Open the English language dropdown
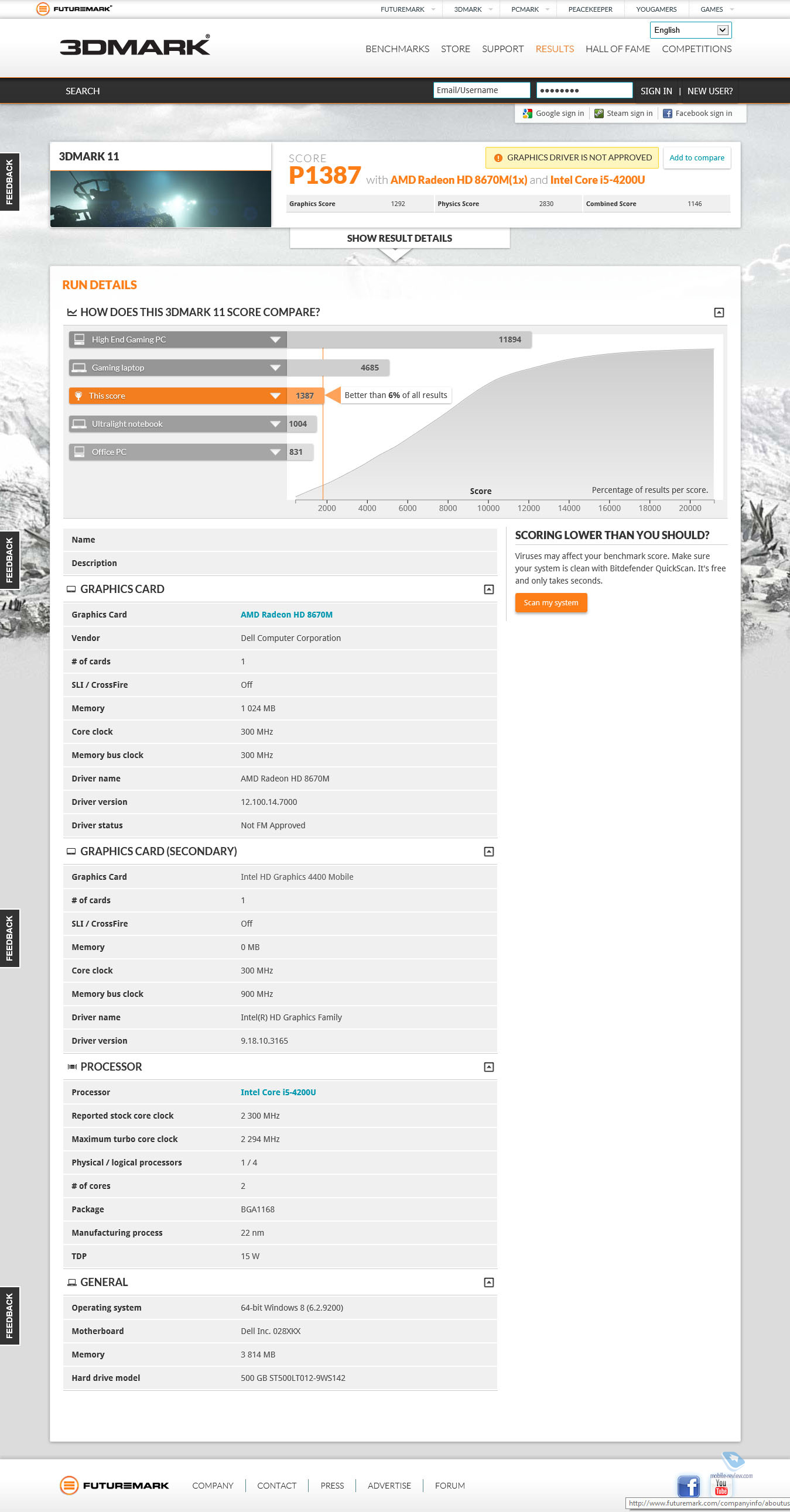 click(690, 30)
